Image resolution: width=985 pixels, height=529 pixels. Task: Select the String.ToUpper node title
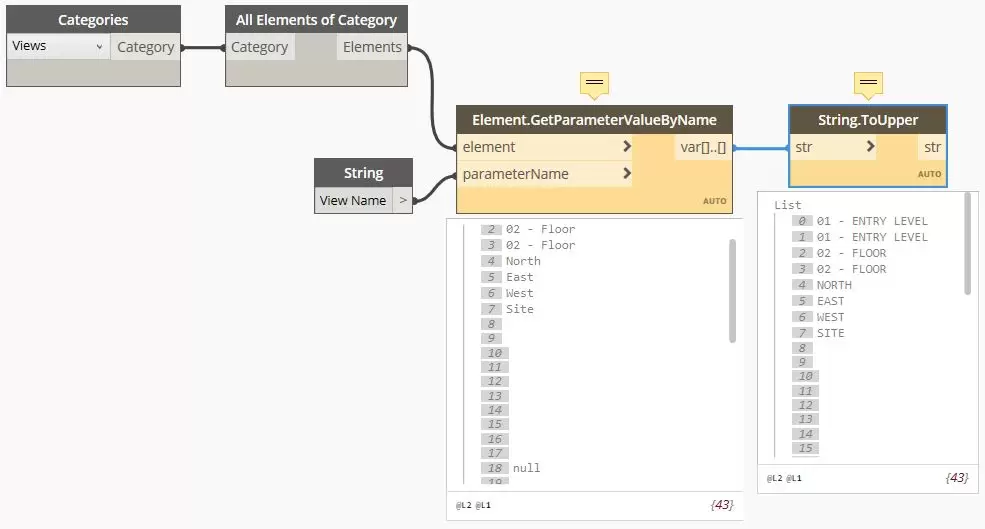click(x=867, y=120)
